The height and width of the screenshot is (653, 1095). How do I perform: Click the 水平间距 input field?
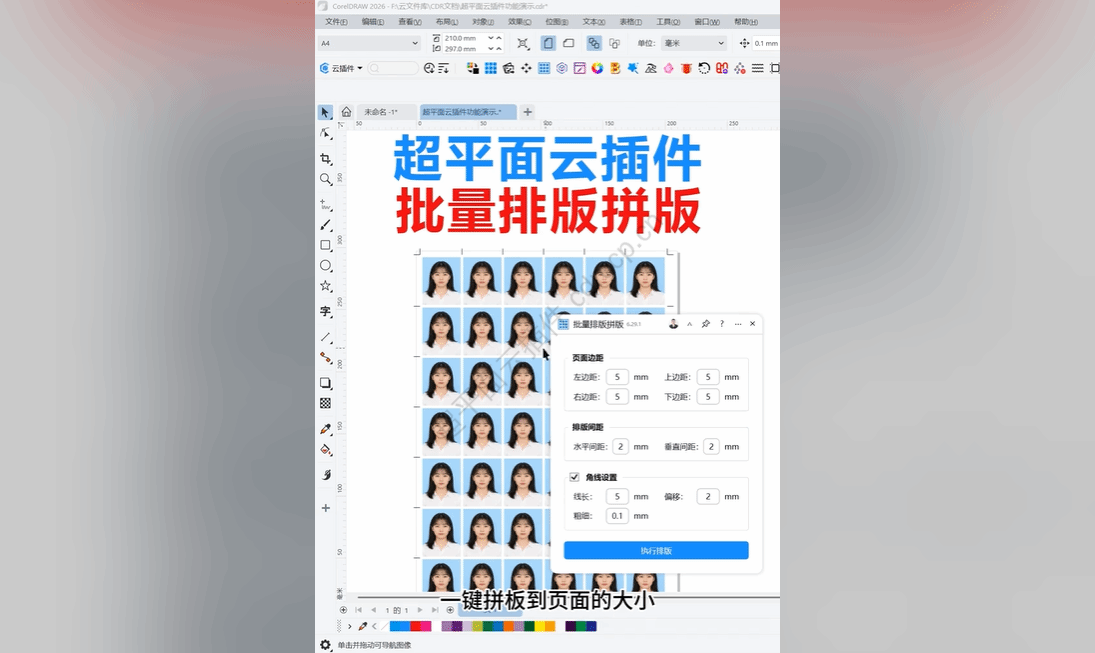620,446
